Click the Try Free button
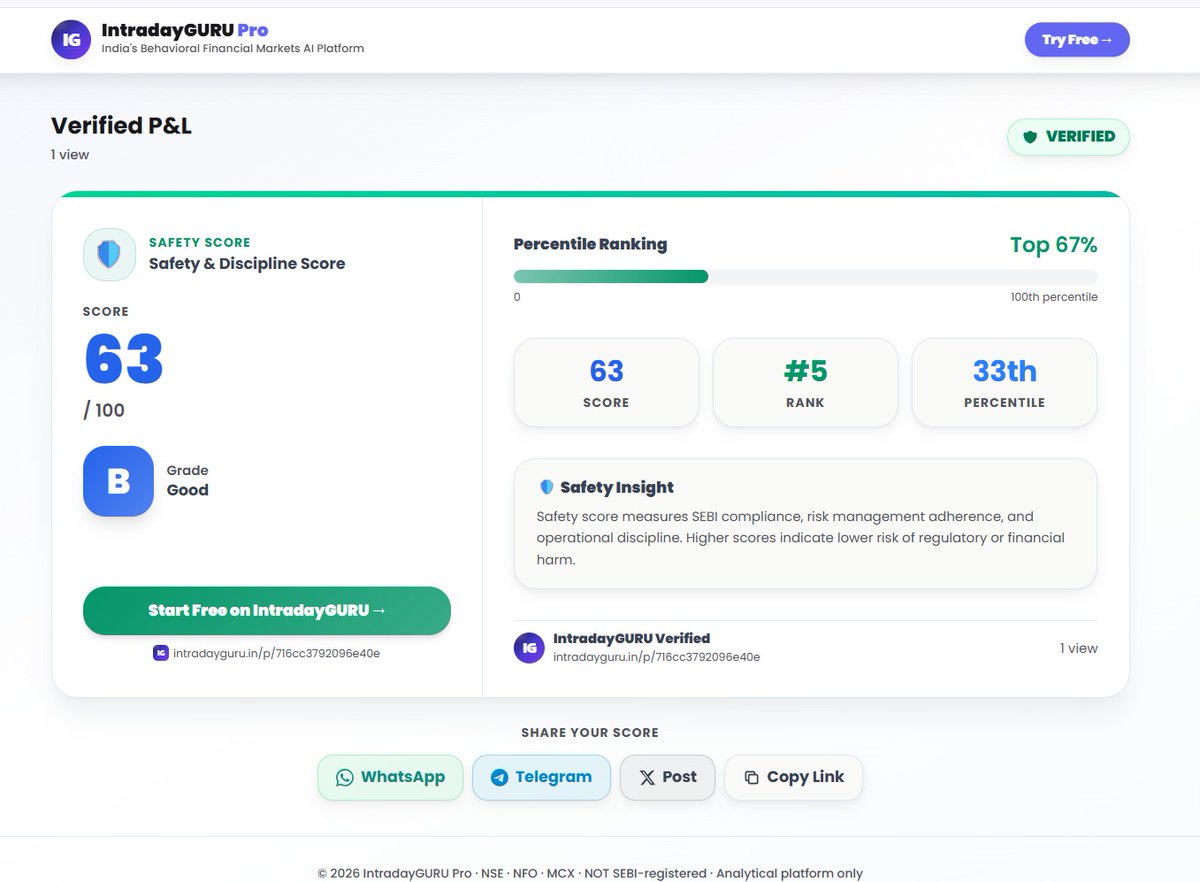Screen dimensions: 1200x882 coord(1077,40)
